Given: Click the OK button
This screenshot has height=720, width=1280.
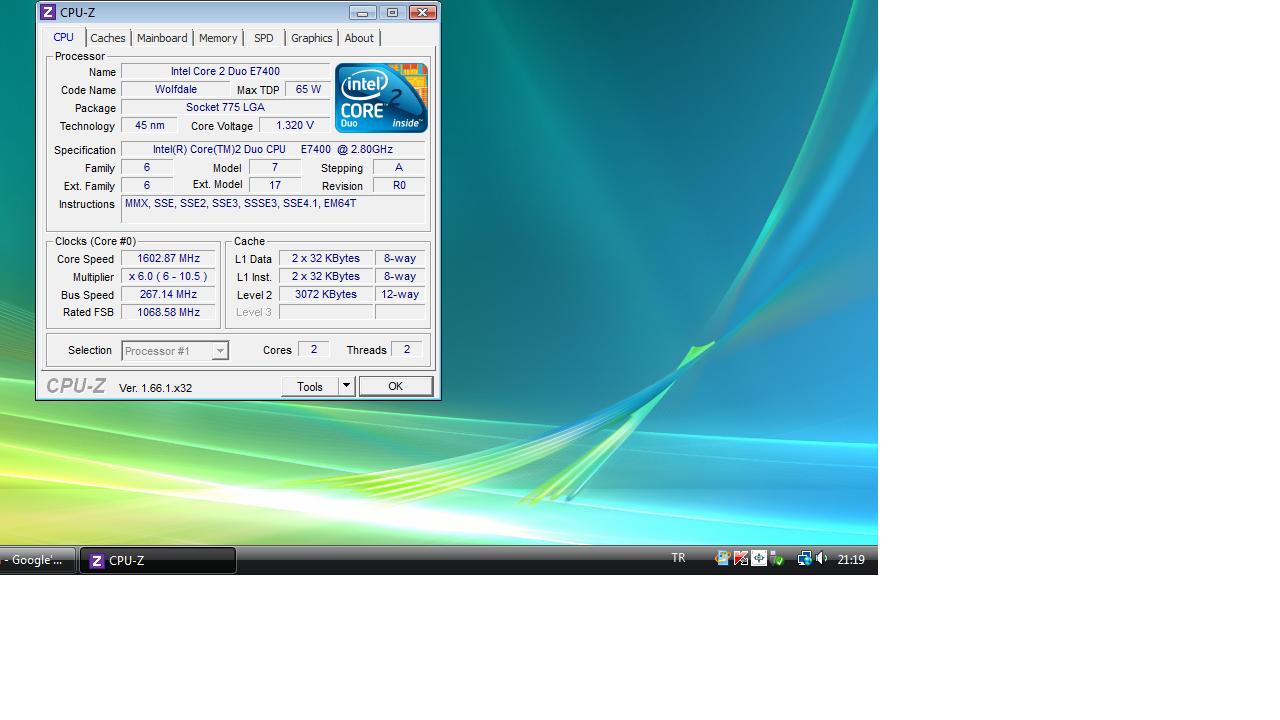Looking at the screenshot, I should click(396, 386).
